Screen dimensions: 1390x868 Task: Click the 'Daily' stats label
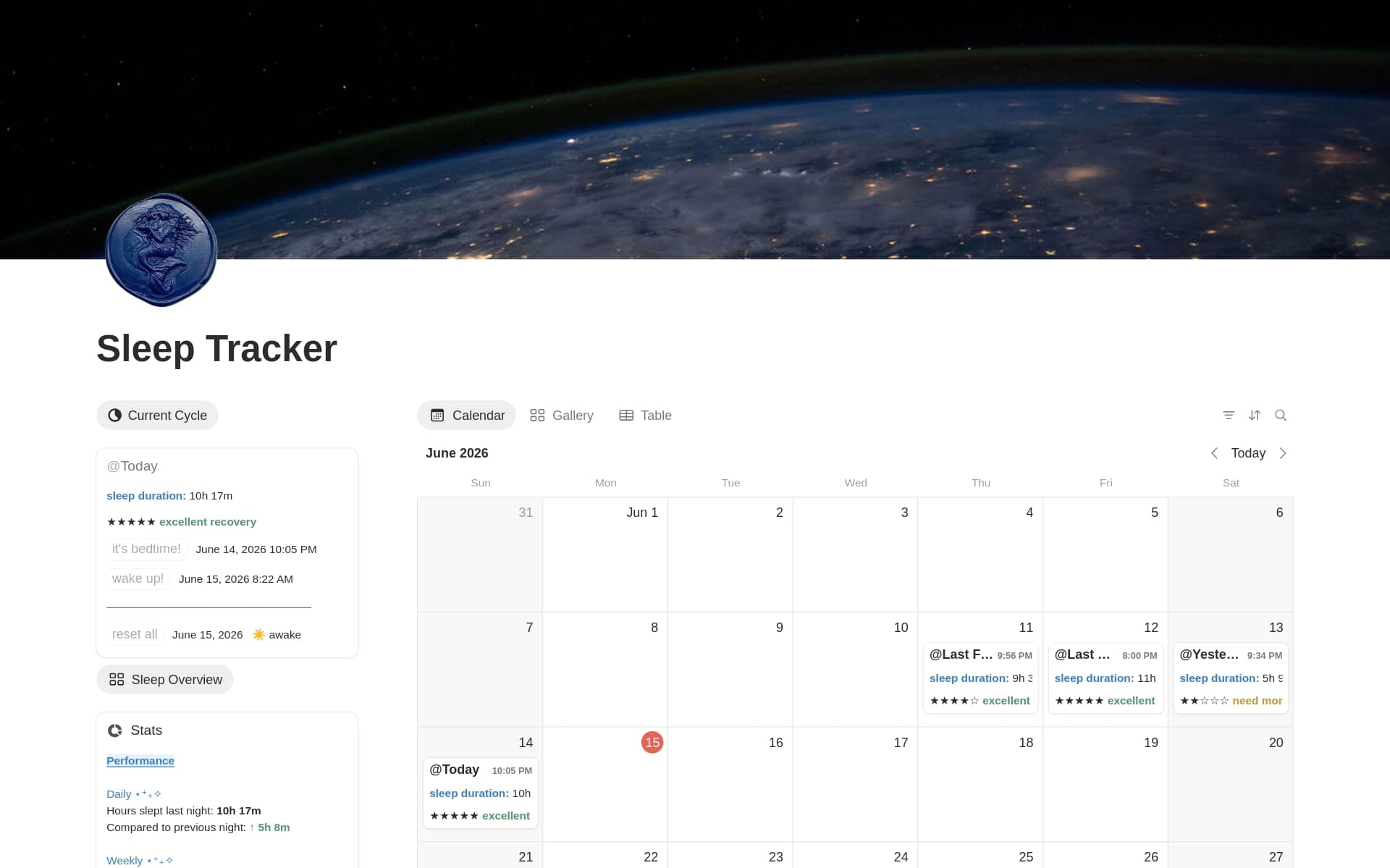click(x=119, y=794)
